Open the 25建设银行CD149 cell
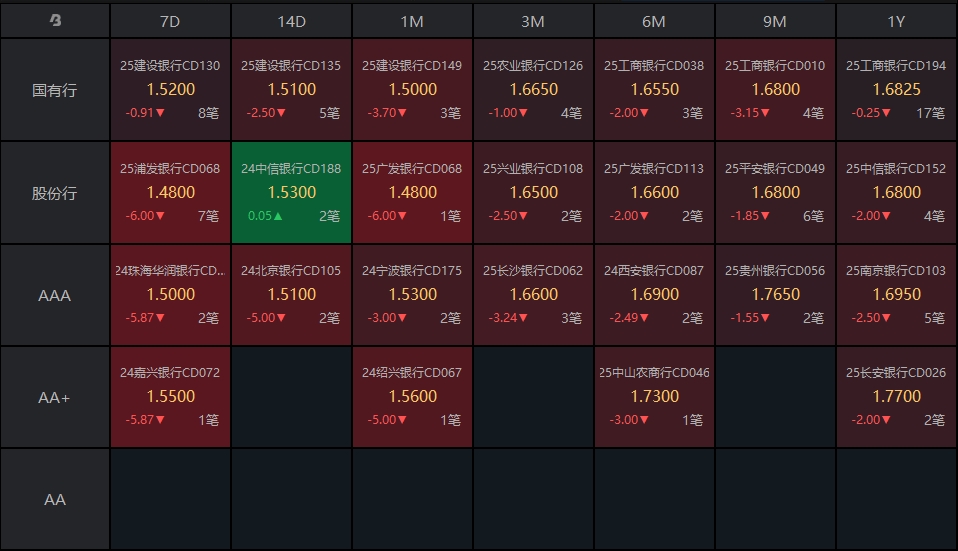 (412, 90)
